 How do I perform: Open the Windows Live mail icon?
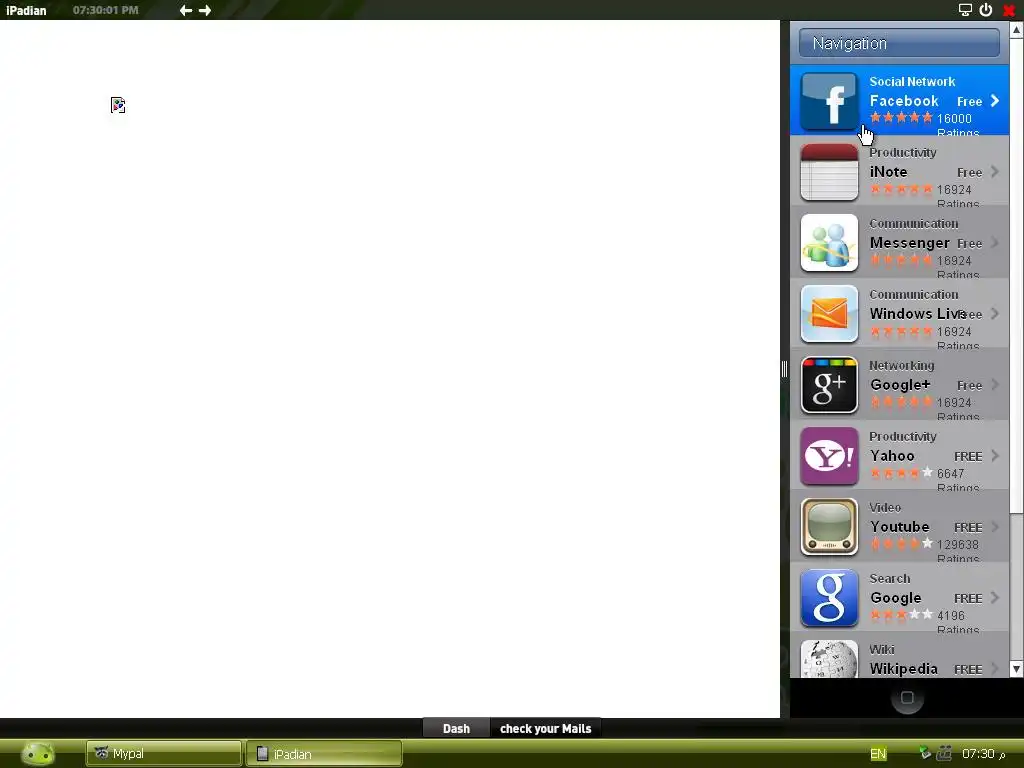pos(829,313)
